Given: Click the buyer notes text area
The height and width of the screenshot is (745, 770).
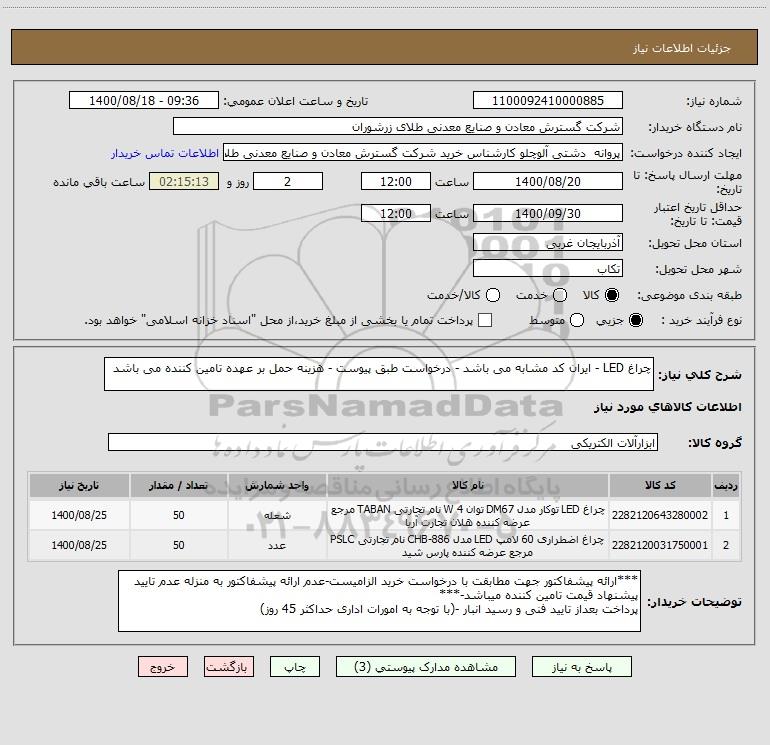Looking at the screenshot, I should point(379,601).
